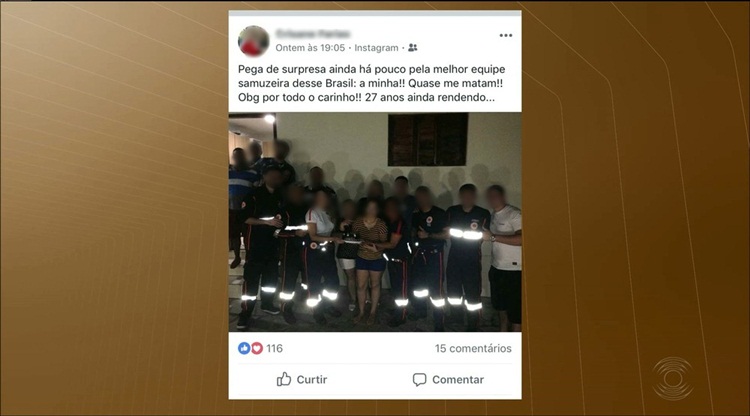Click the Curtir thumbs-up outline icon
This screenshot has width=750, height=416.
pyautogui.click(x=284, y=379)
